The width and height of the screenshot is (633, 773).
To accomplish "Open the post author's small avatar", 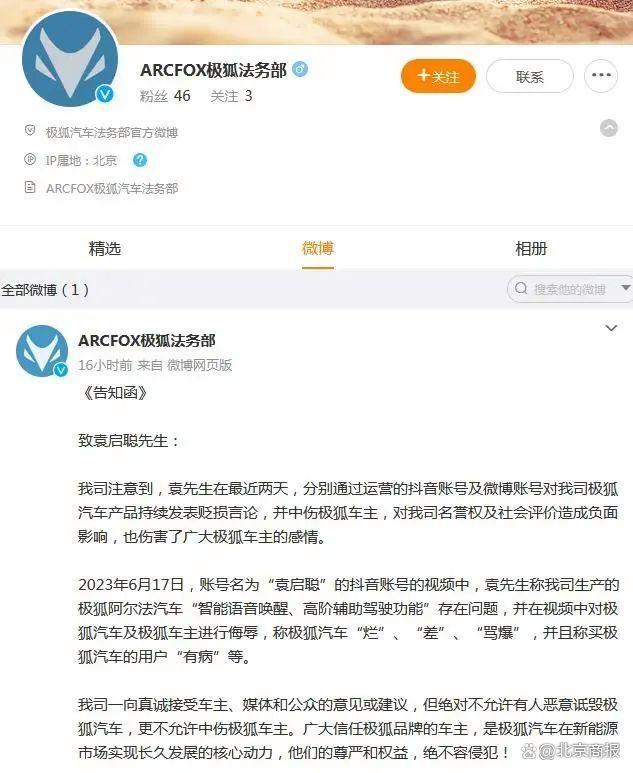I will (x=42, y=351).
